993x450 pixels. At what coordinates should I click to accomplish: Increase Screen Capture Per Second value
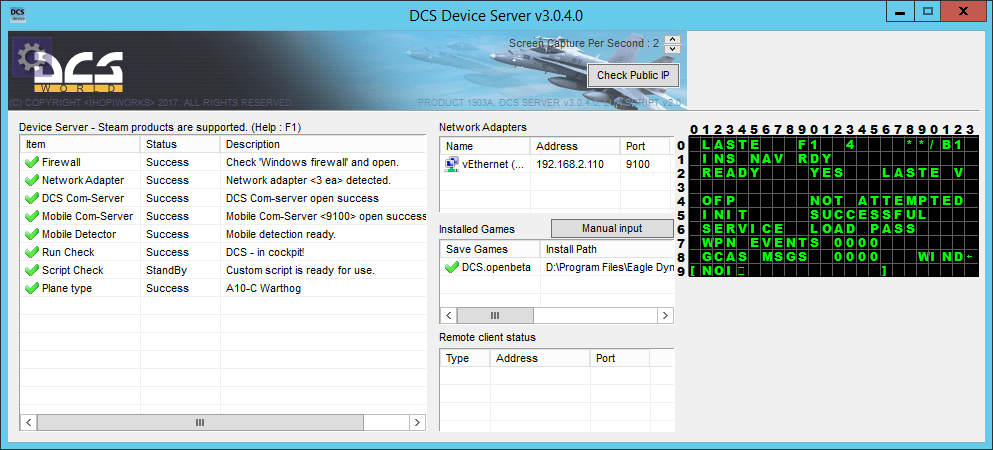[x=674, y=40]
